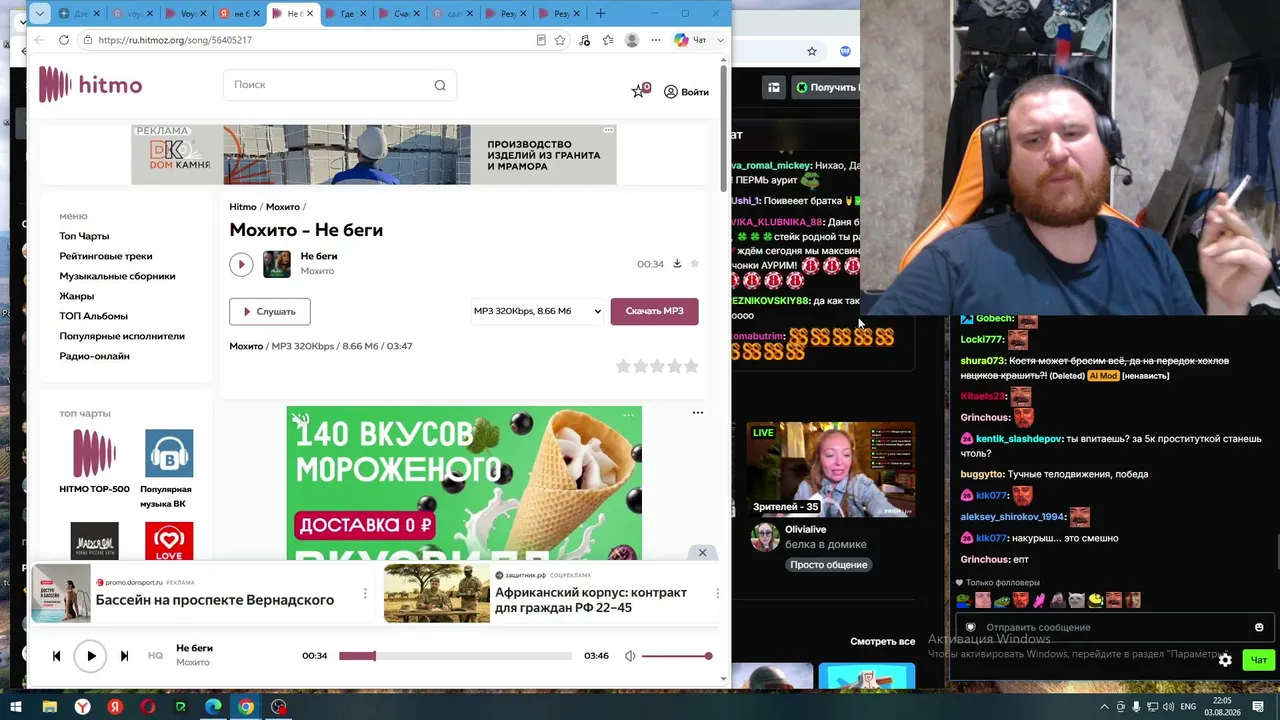Image resolution: width=1280 pixels, height=720 pixels.
Task: Click Смотреть все in the stream window
Action: coord(882,642)
